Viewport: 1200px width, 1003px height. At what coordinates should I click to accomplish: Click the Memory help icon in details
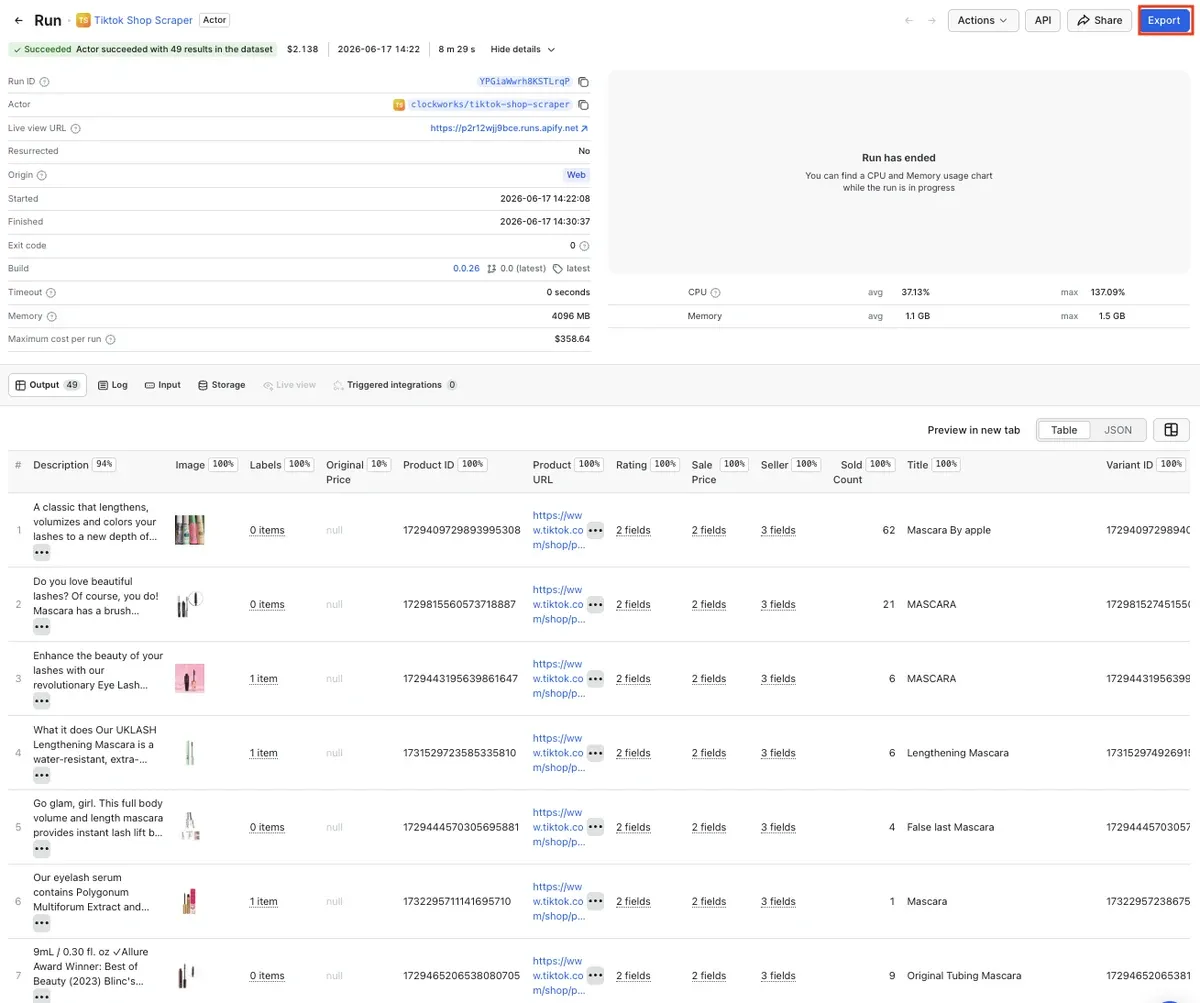[51, 316]
